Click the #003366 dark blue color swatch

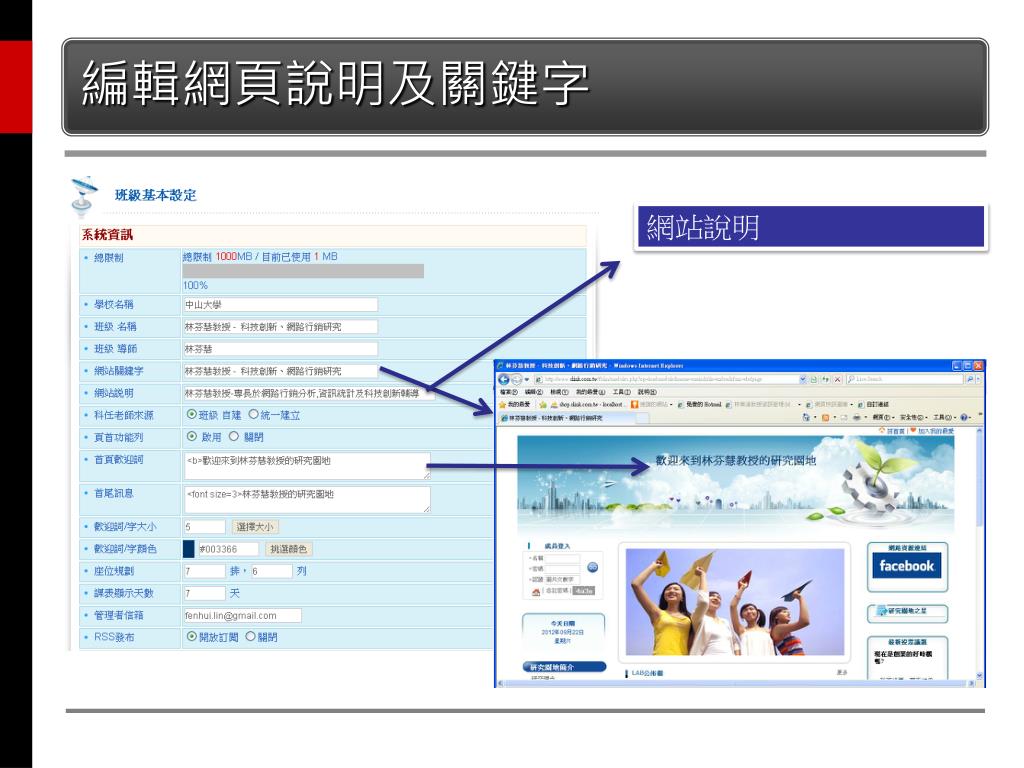tap(189, 549)
